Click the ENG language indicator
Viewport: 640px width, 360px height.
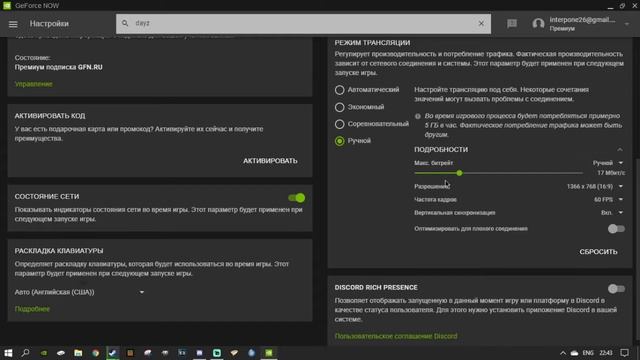coord(588,353)
